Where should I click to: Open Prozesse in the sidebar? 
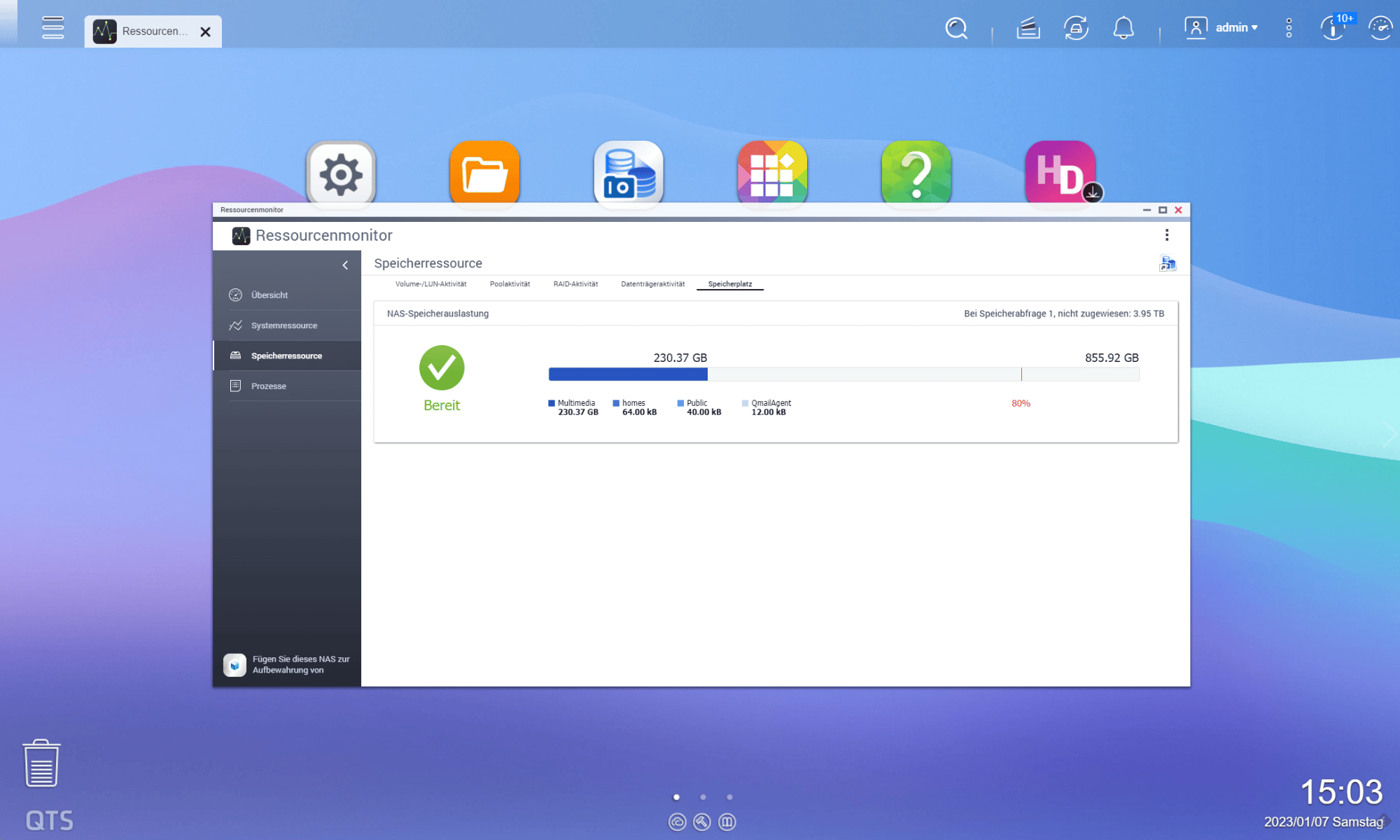click(x=269, y=386)
